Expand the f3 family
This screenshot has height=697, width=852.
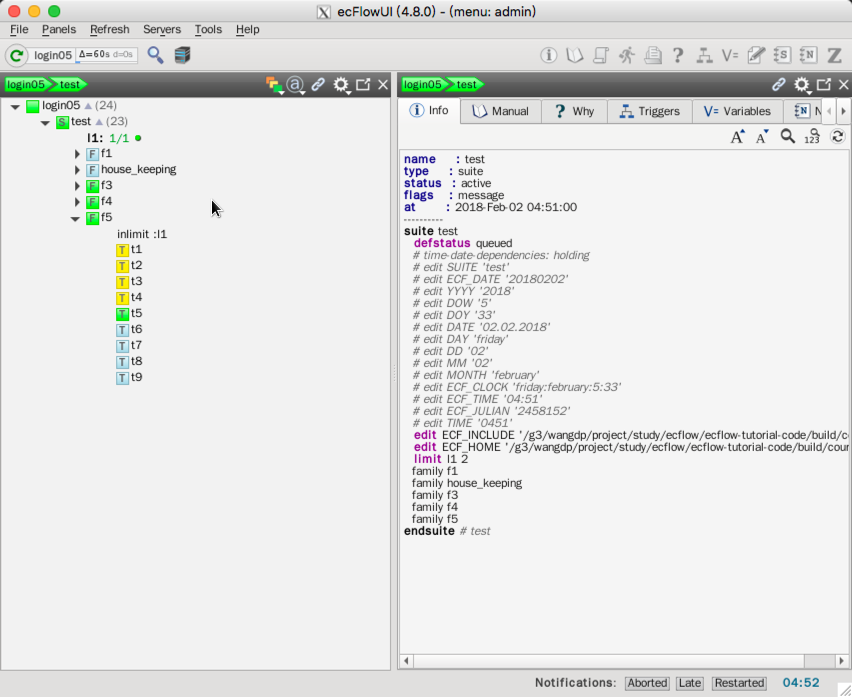[x=77, y=186]
